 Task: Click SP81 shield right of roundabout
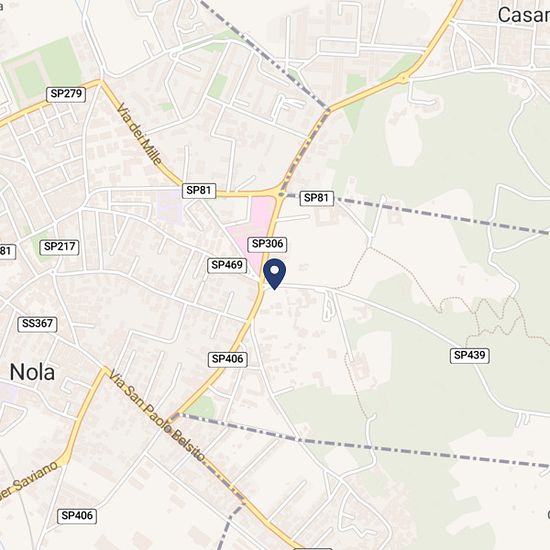[317, 198]
